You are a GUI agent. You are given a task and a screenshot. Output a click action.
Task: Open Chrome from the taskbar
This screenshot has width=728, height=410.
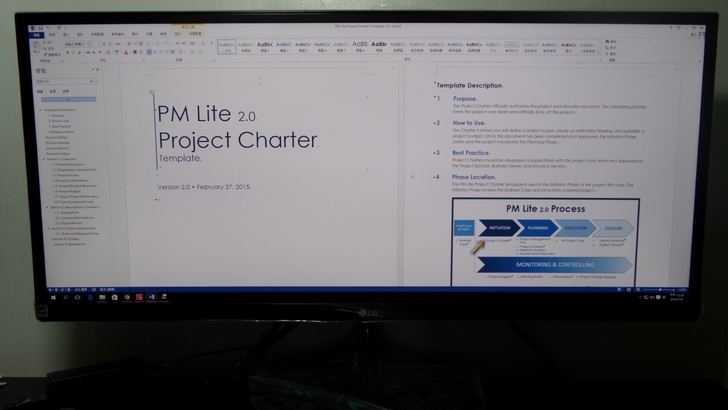click(x=127, y=297)
